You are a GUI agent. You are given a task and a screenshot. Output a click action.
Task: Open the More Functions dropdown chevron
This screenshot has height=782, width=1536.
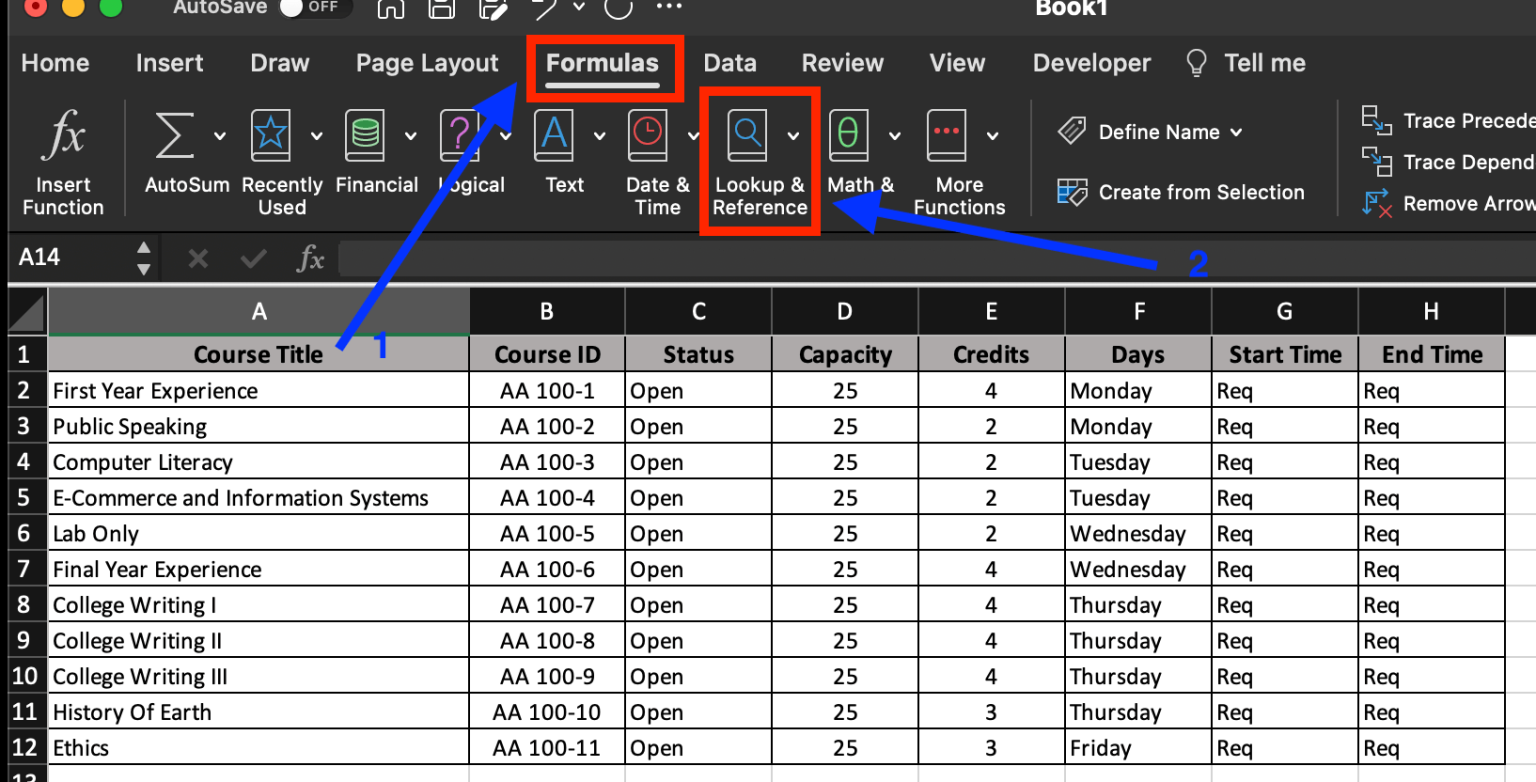coord(991,135)
